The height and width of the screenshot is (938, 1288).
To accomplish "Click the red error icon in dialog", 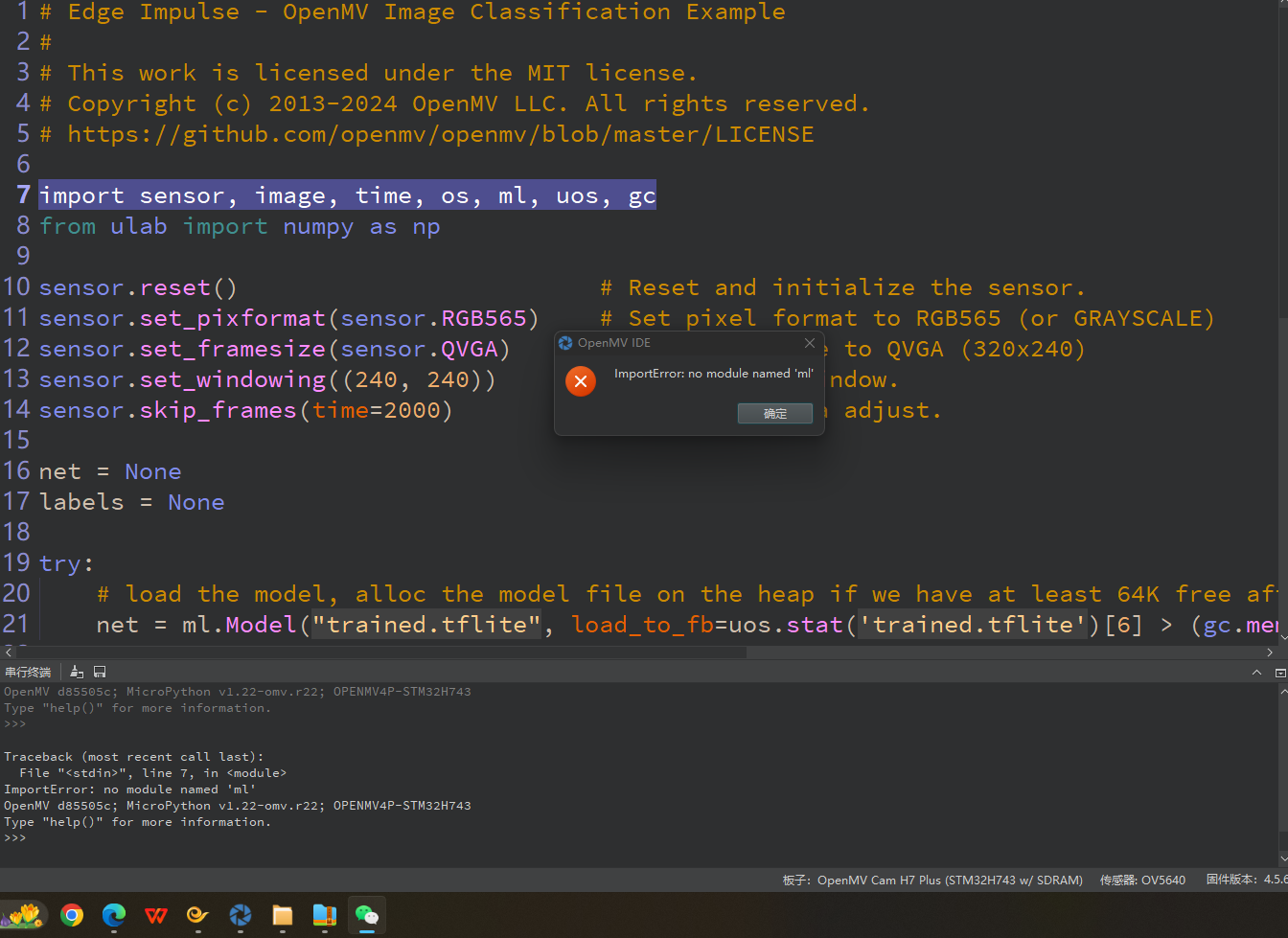I will click(x=581, y=381).
